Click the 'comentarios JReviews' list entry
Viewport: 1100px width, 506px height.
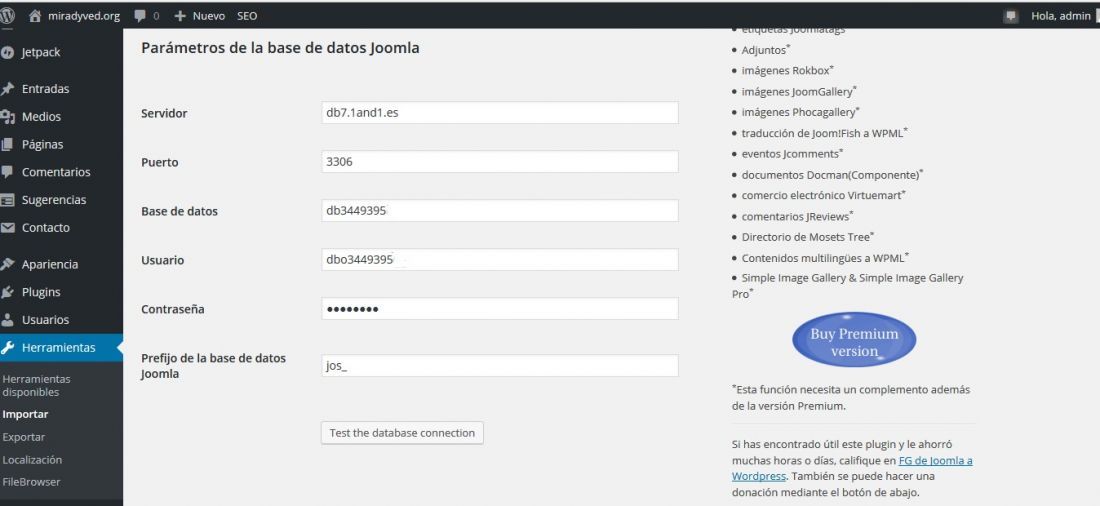798,216
